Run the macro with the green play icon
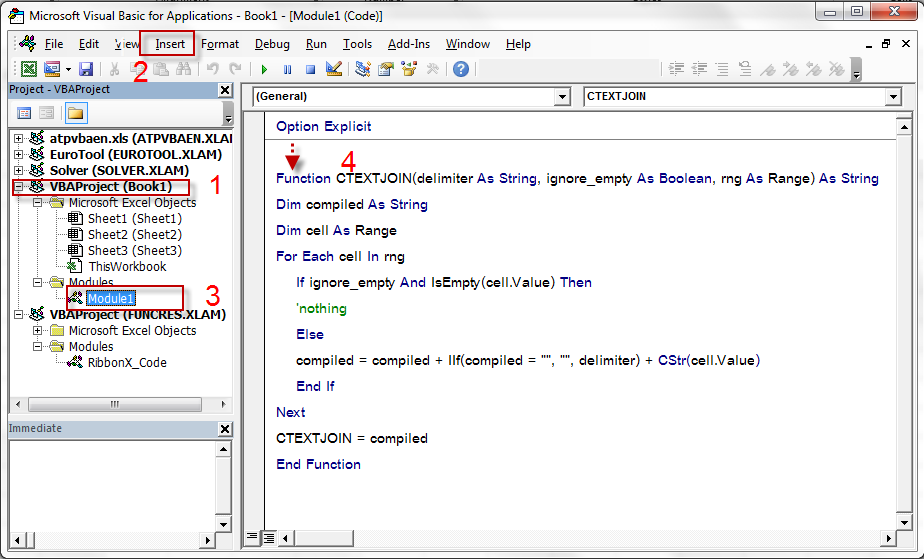The image size is (924, 559). pyautogui.click(x=264, y=70)
